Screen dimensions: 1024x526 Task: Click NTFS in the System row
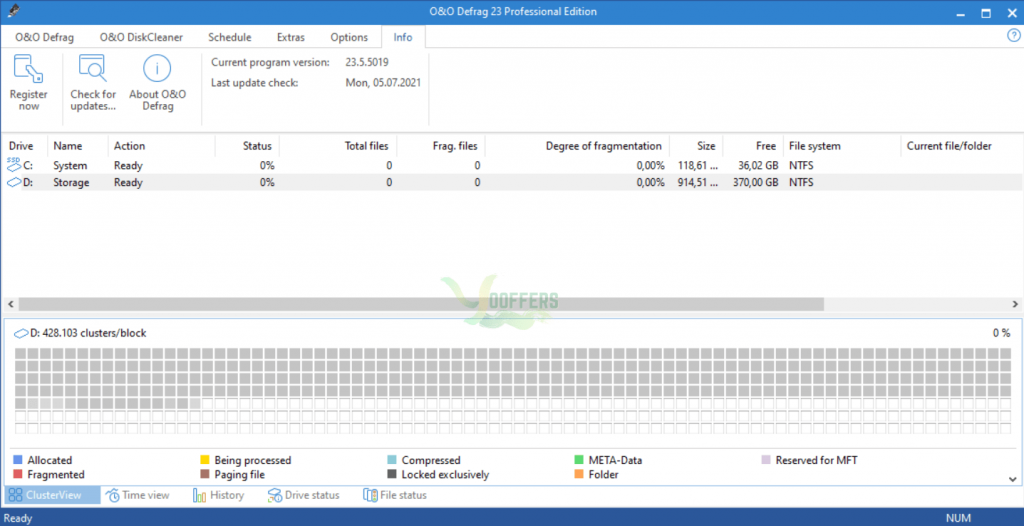pos(801,165)
